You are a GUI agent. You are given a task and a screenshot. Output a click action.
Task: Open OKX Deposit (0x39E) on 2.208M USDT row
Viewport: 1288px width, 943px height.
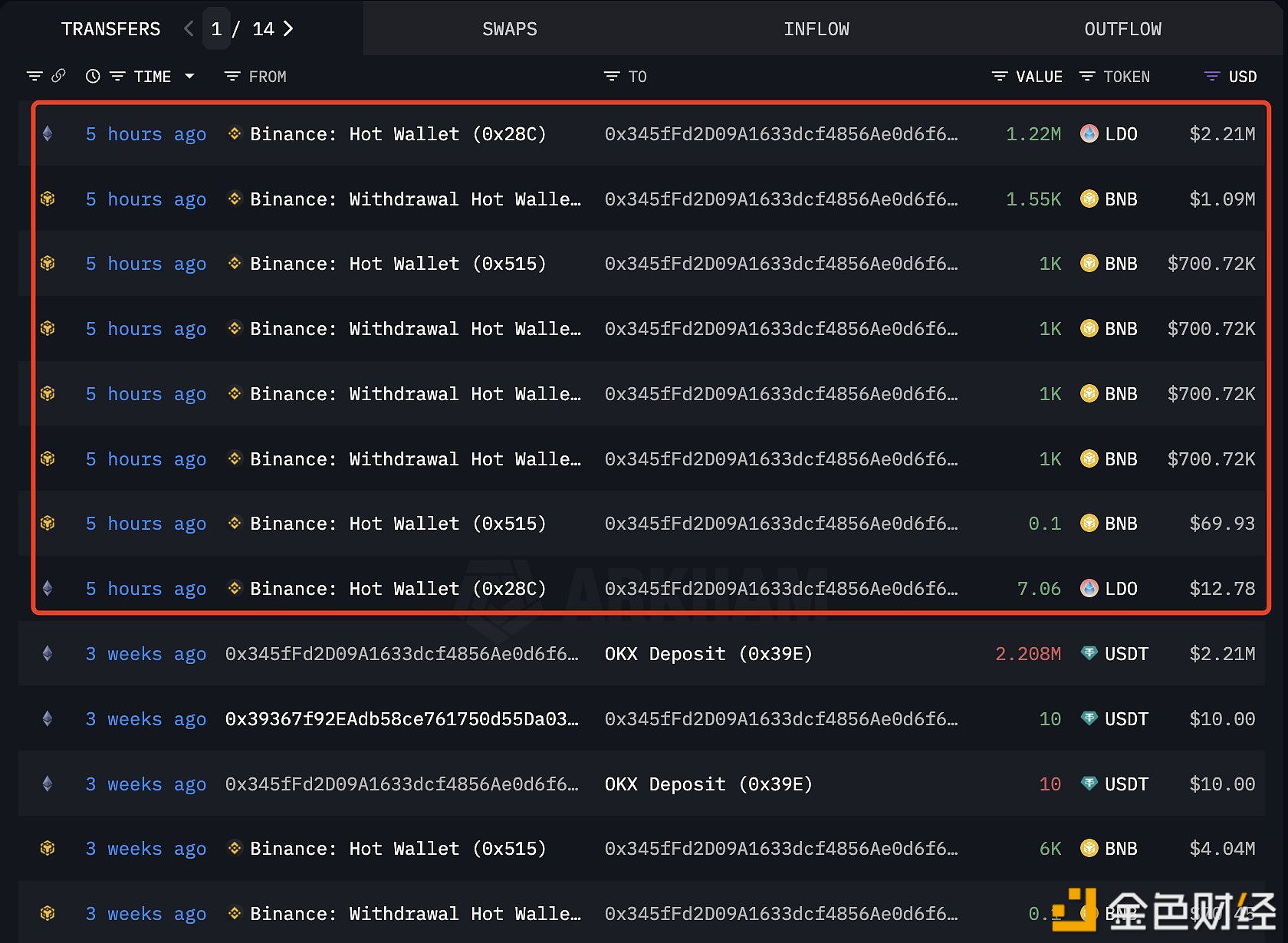[708, 654]
